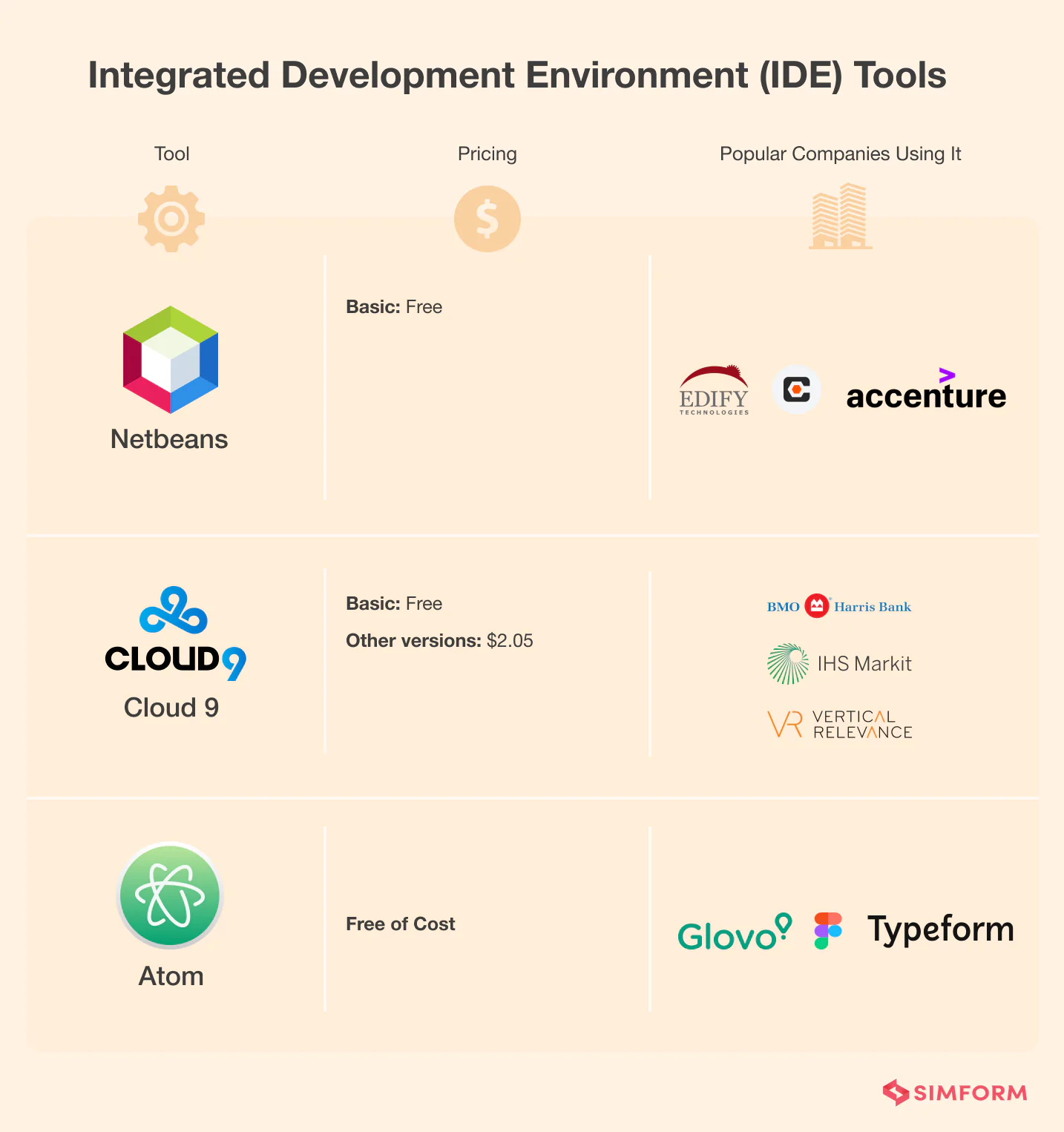Click the Edify Technologies logo
The height and width of the screenshot is (1132, 1064).
coord(713,391)
